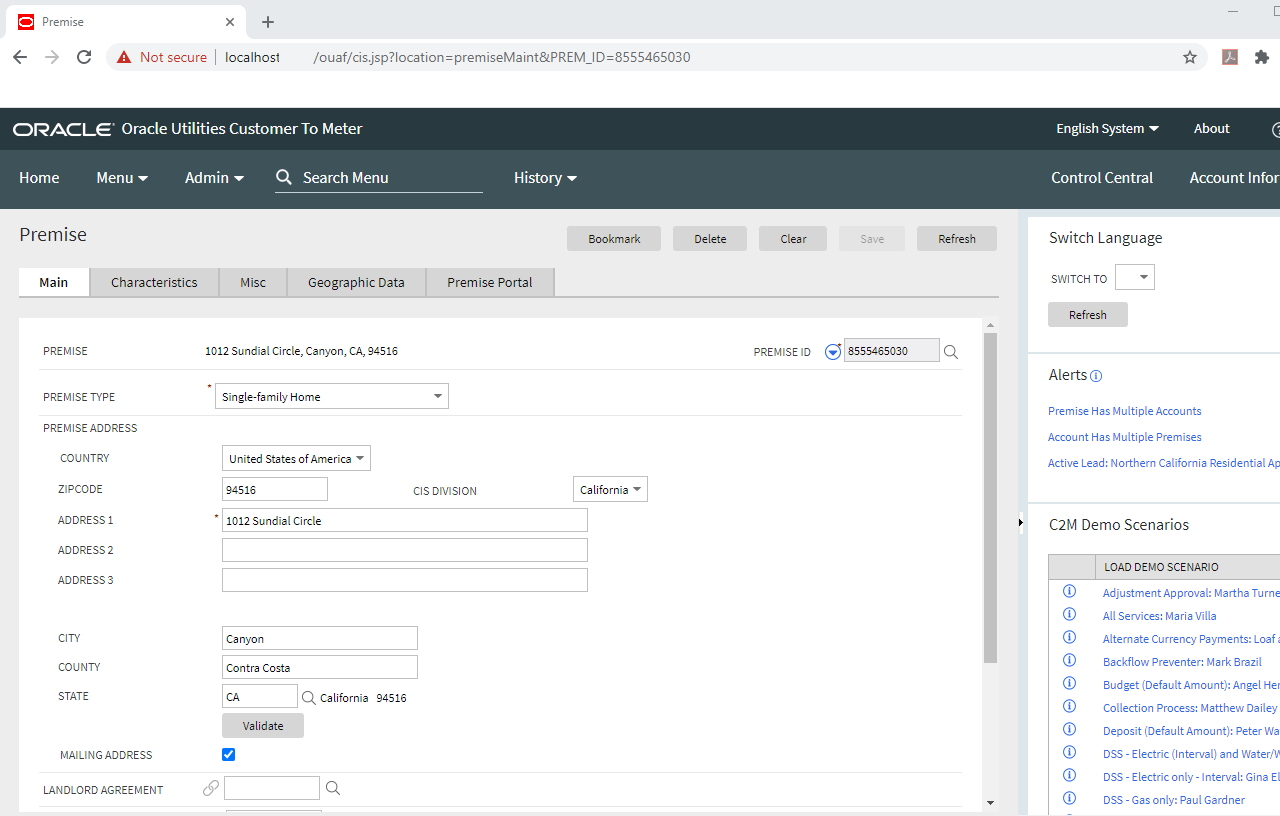The image size is (1280, 816).
Task: Open Active Lead Northern California alert
Action: click(x=1164, y=463)
